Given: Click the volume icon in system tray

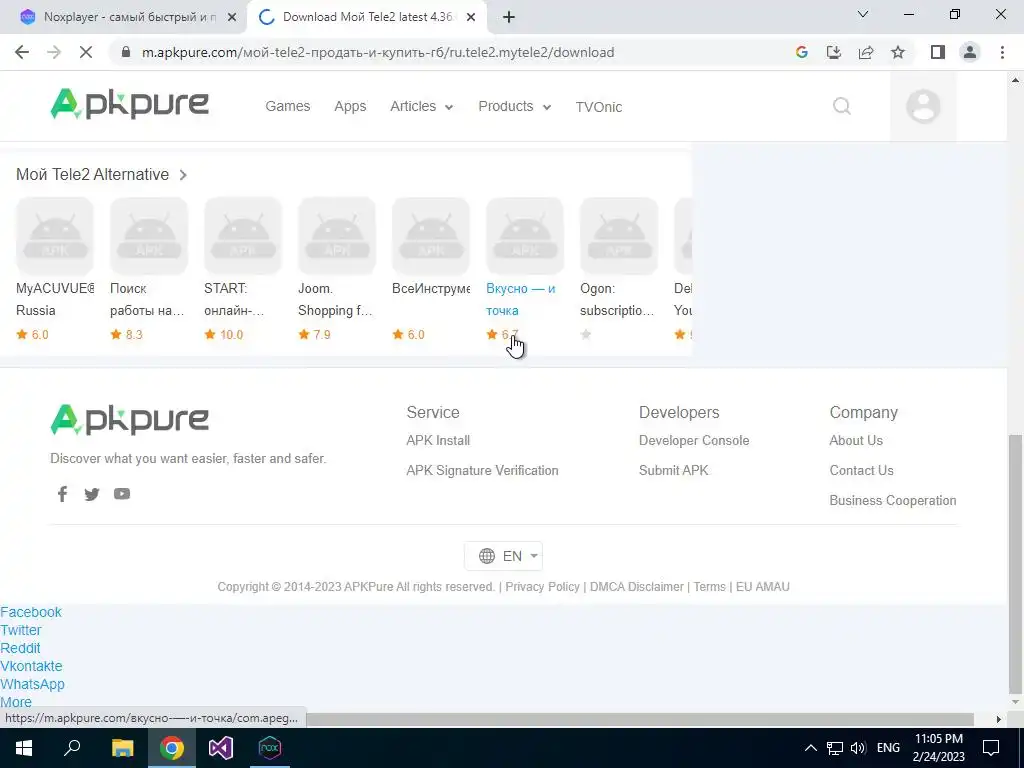Looking at the screenshot, I should click(858, 748).
